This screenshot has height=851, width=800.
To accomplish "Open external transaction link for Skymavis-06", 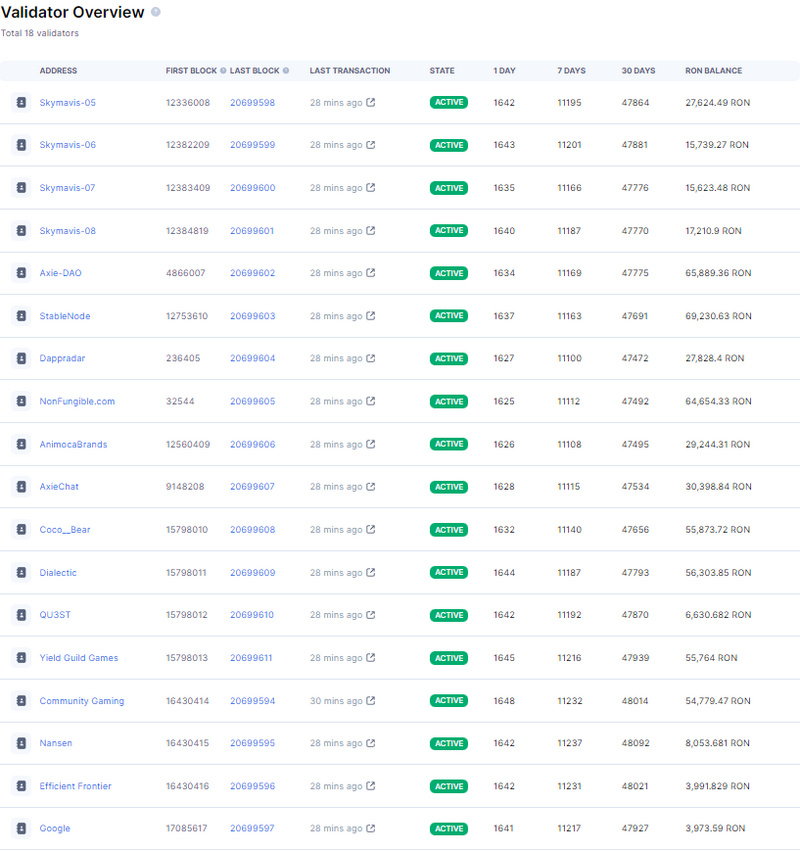I will (x=371, y=144).
